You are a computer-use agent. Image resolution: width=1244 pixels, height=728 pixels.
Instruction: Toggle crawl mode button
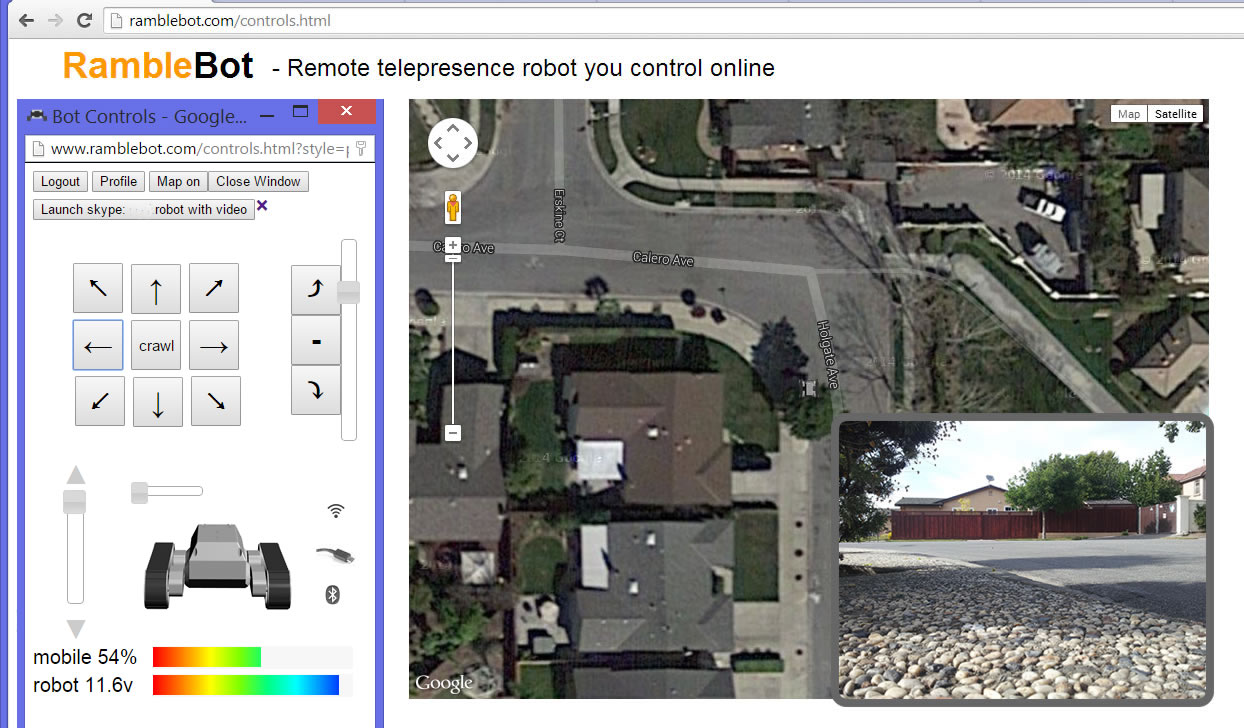[157, 345]
